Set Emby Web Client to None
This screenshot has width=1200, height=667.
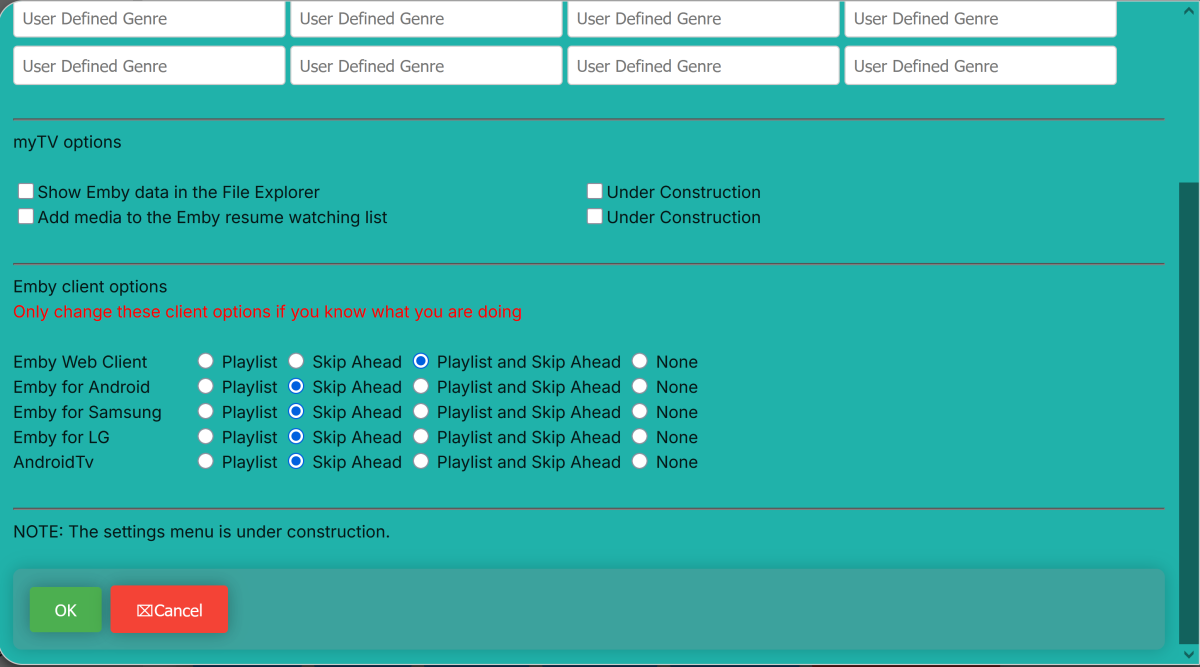click(x=640, y=361)
